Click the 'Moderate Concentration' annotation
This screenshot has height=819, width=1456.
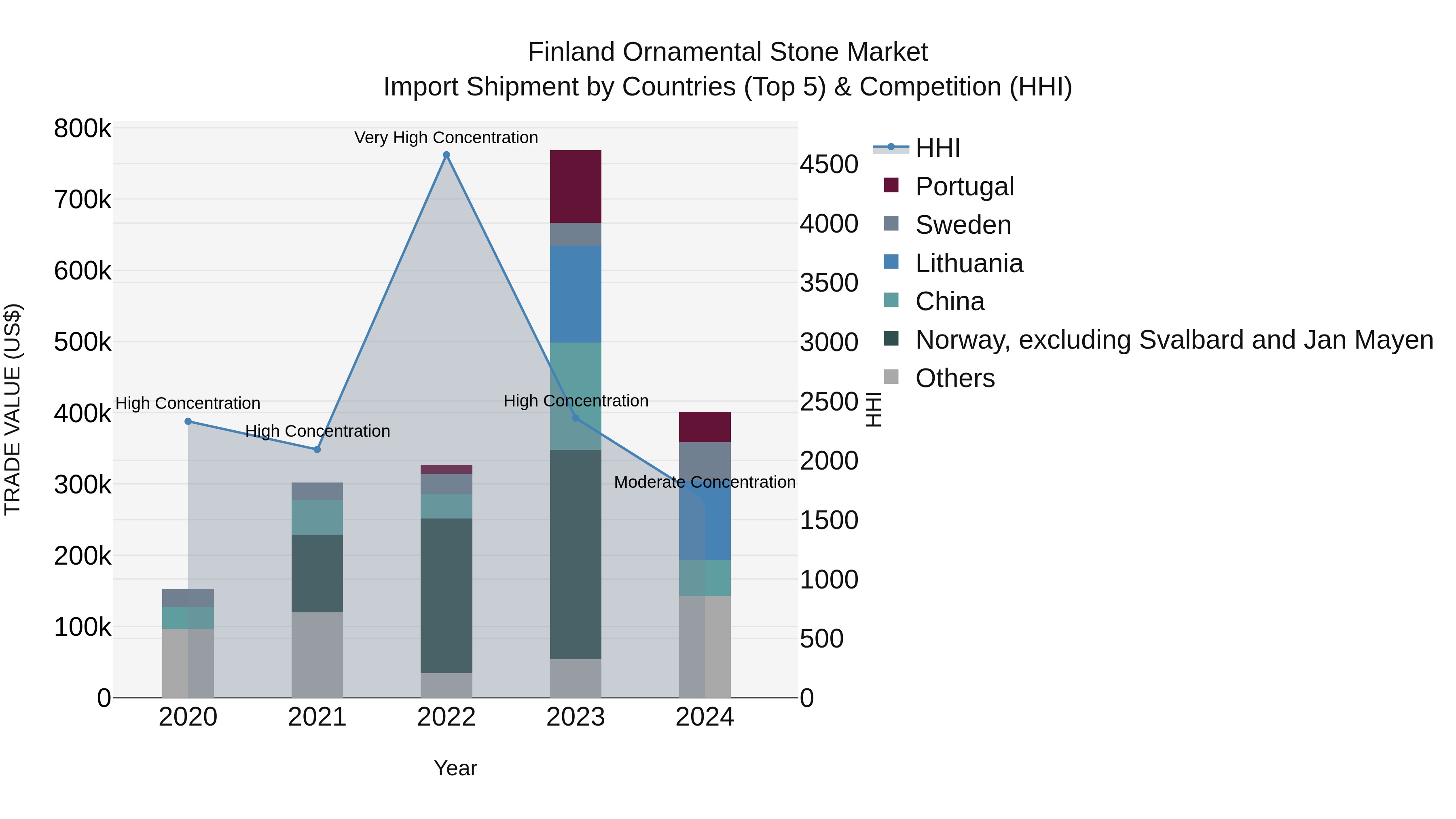(705, 482)
